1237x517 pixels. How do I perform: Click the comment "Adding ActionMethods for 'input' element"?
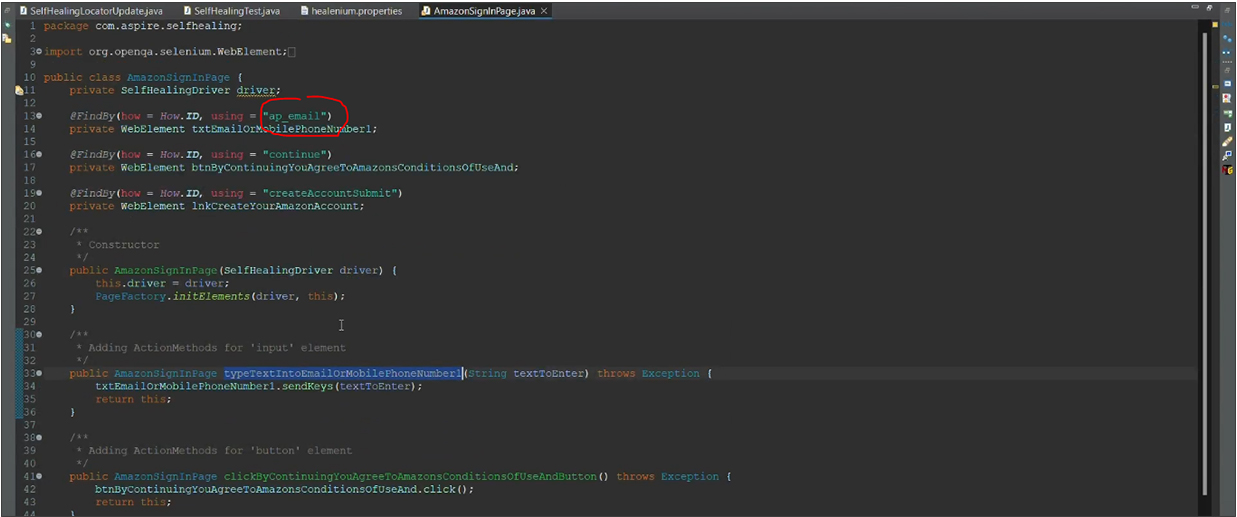pyautogui.click(x=217, y=348)
